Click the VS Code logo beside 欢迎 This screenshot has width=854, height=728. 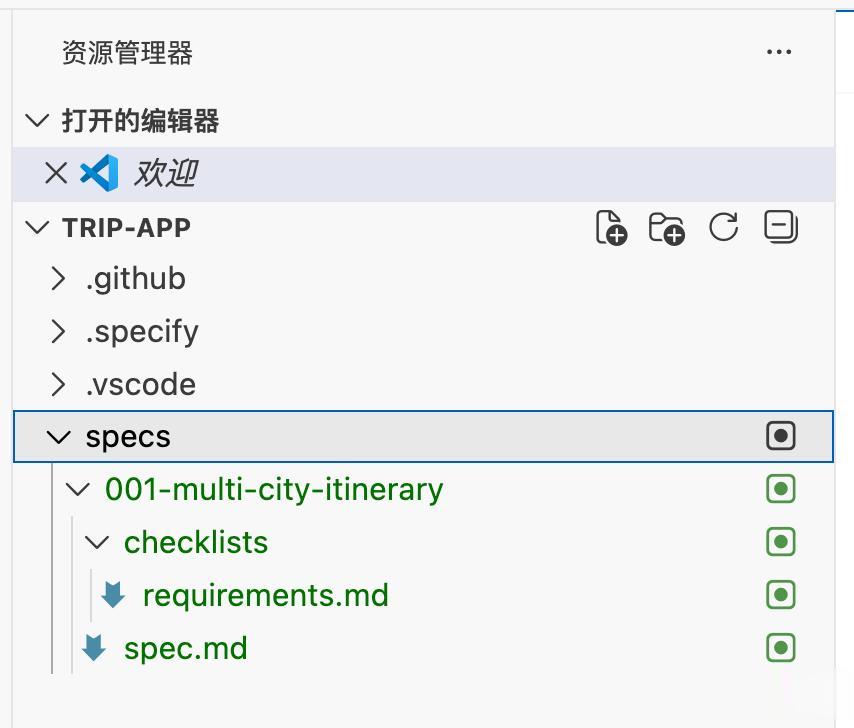click(x=99, y=174)
